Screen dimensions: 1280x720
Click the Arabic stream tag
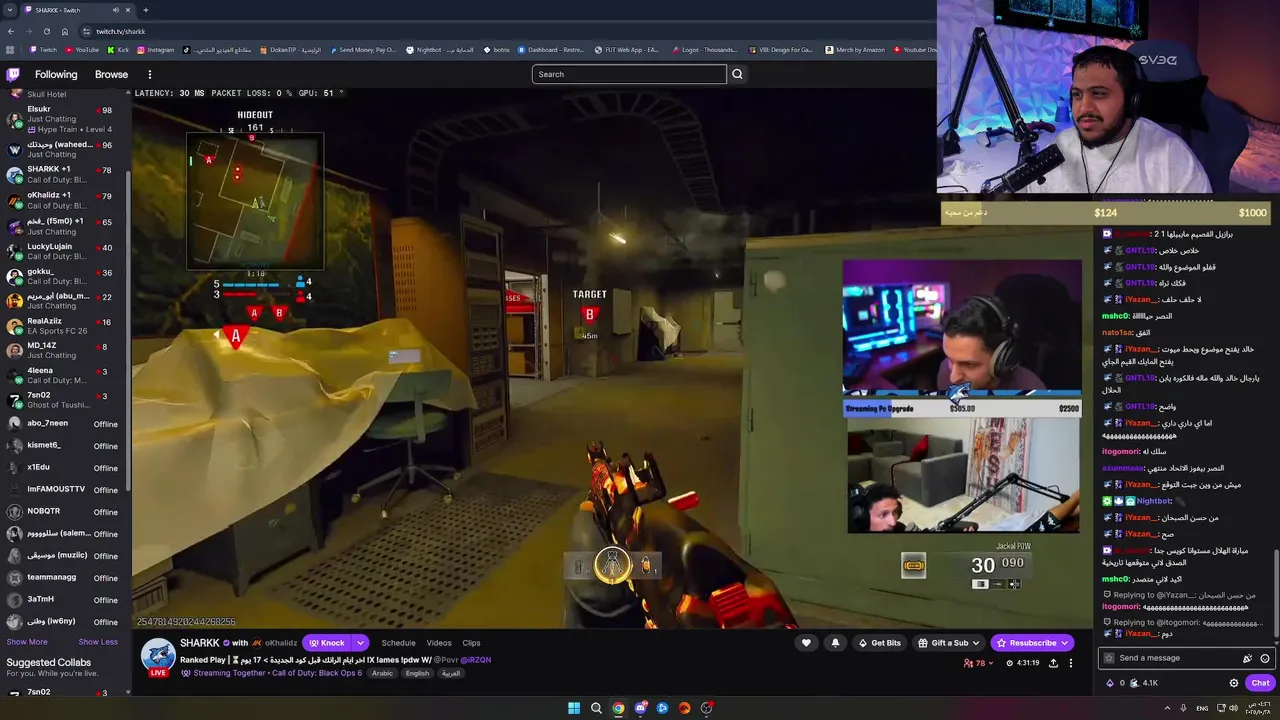tap(383, 673)
